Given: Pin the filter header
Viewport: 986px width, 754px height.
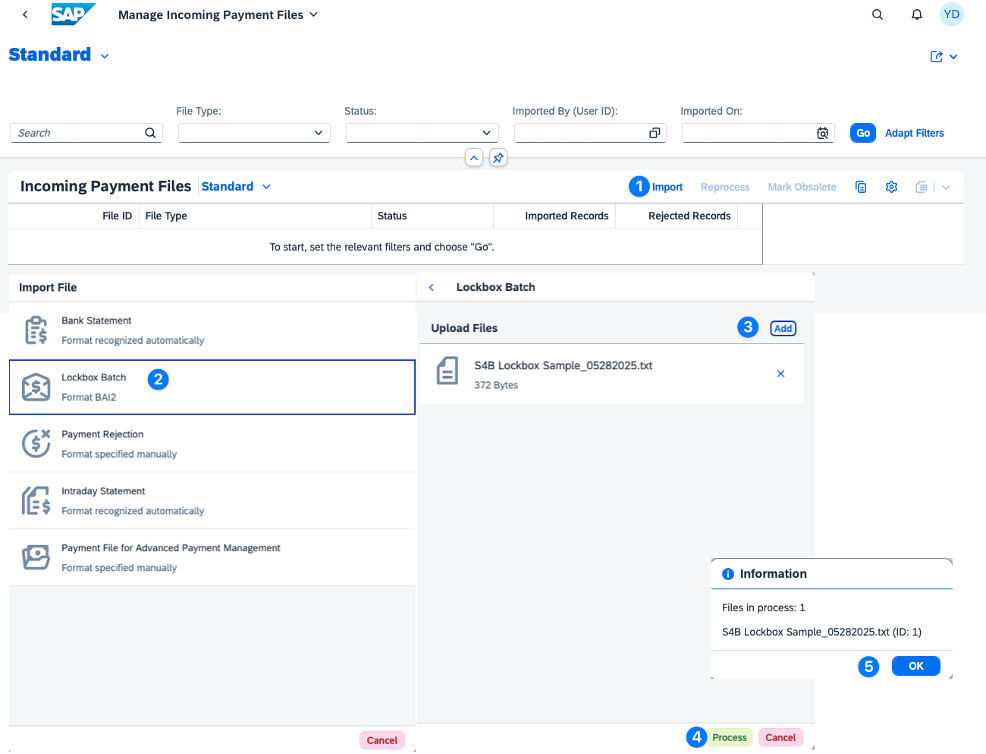Looking at the screenshot, I should [x=498, y=157].
